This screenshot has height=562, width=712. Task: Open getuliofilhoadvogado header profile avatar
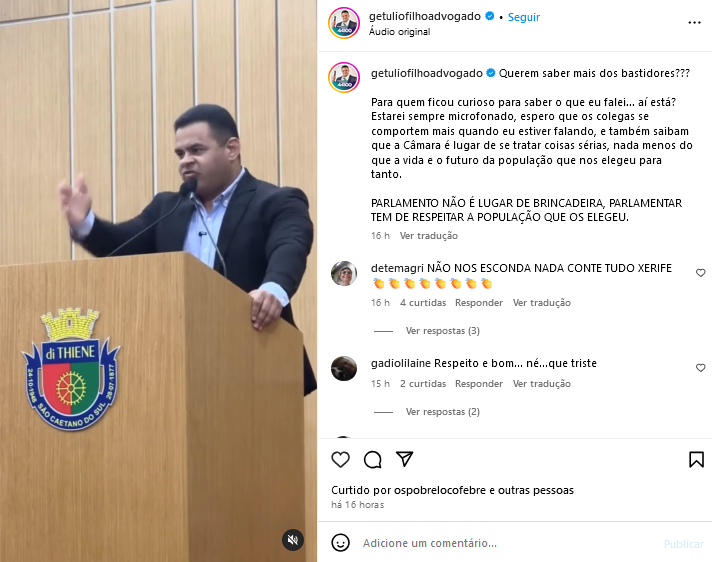(x=344, y=23)
